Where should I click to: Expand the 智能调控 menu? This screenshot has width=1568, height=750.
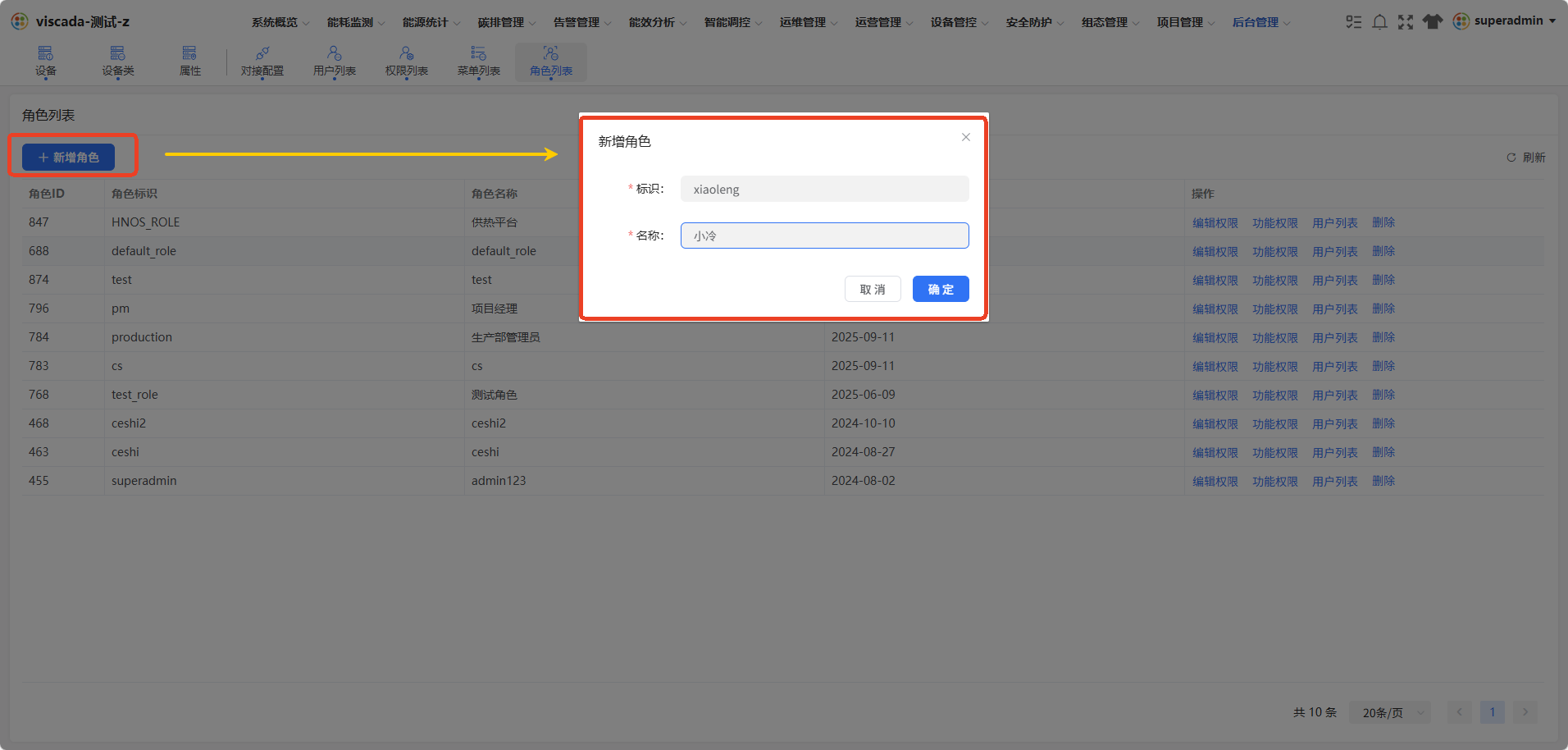[x=733, y=22]
